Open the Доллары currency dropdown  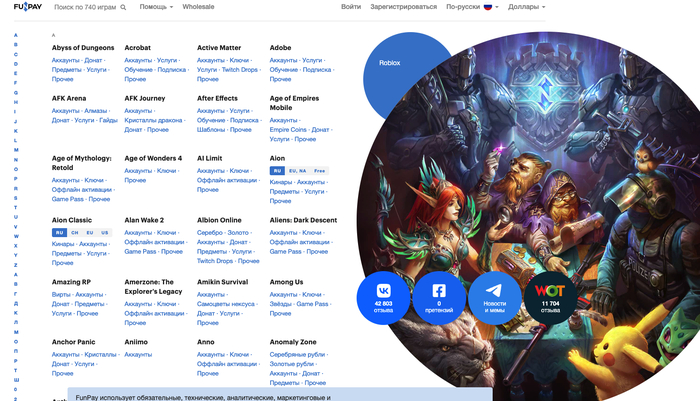coord(526,7)
